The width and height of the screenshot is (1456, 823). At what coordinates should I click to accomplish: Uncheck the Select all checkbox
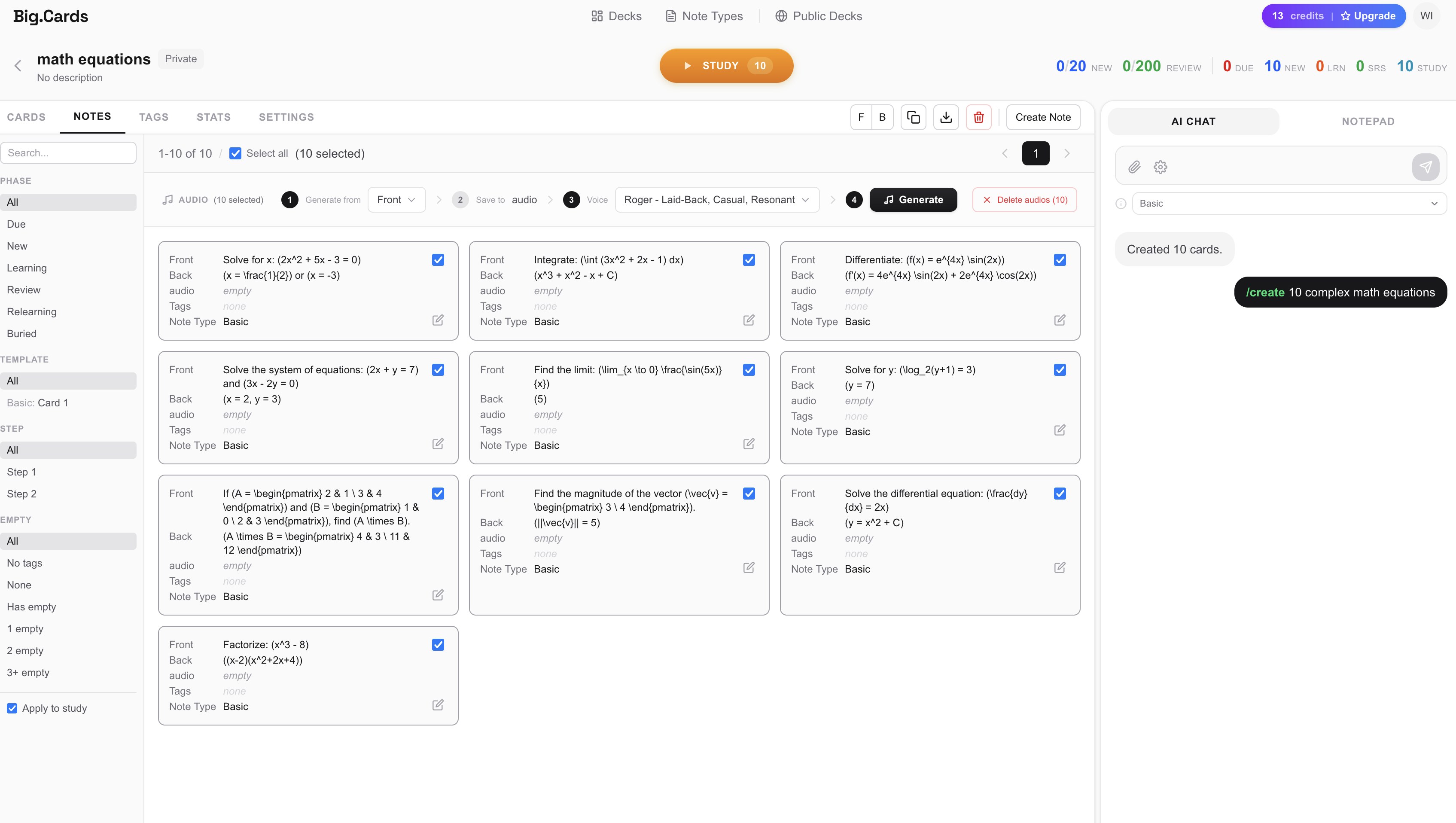point(235,153)
